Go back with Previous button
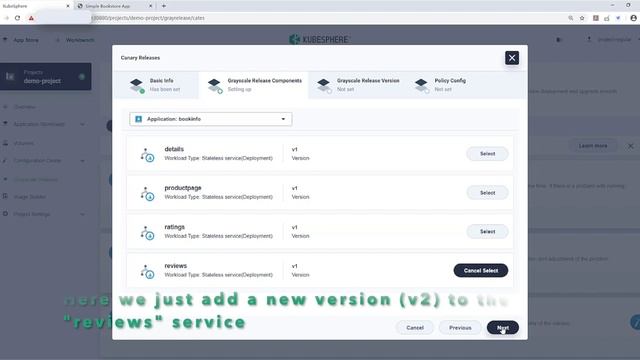This screenshot has width=640, height=360. coord(460,328)
